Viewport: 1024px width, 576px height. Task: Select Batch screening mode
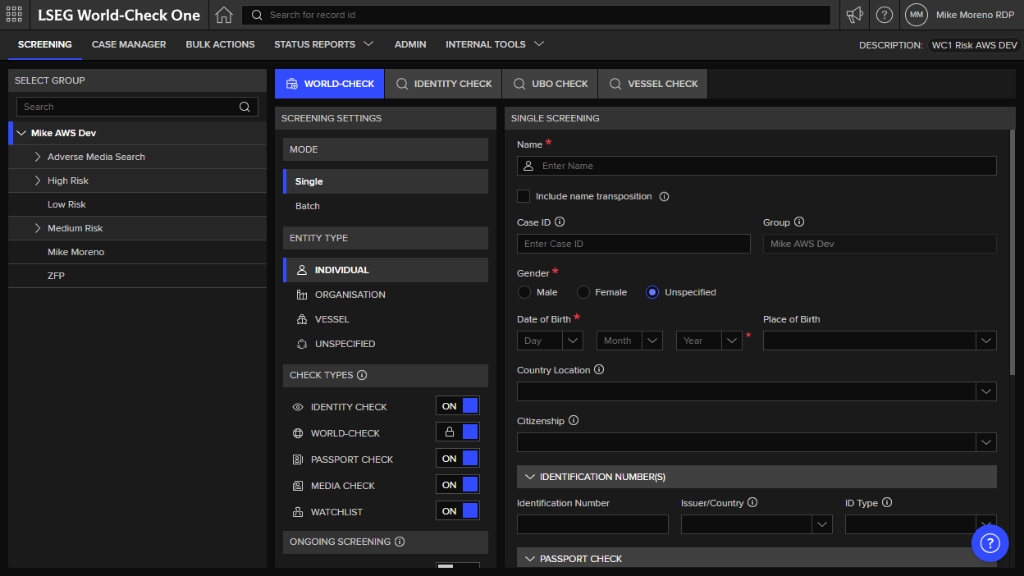[x=308, y=206]
